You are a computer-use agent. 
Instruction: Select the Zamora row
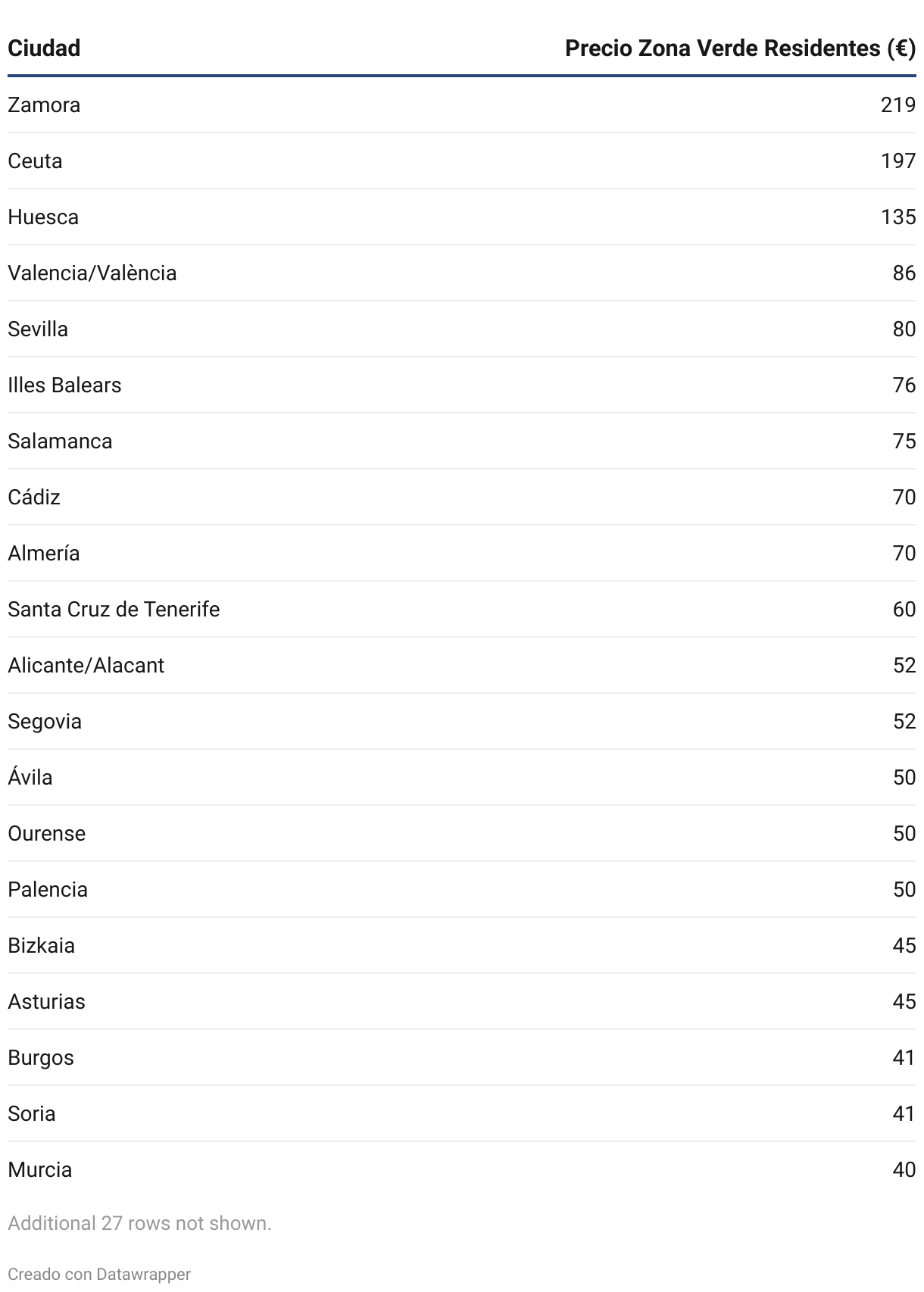tap(462, 105)
